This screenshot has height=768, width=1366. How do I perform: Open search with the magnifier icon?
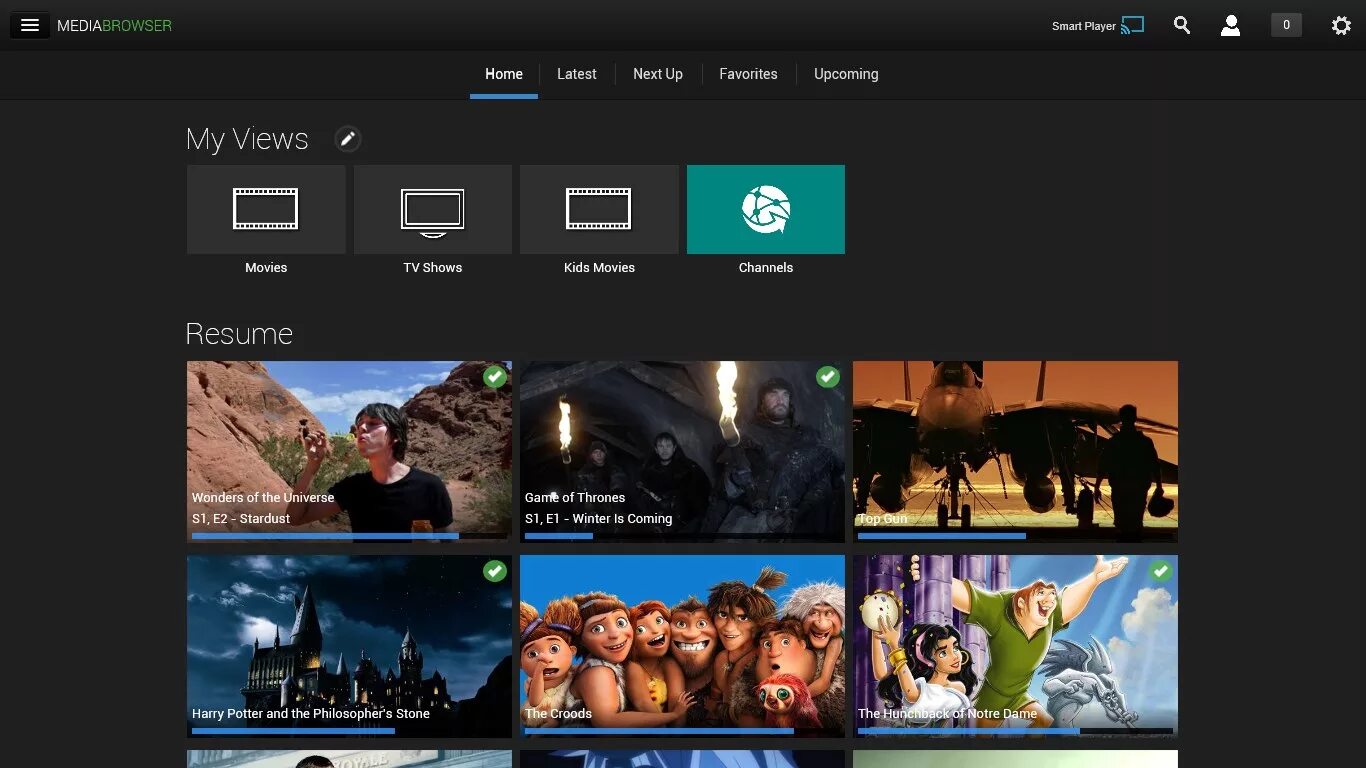point(1182,26)
